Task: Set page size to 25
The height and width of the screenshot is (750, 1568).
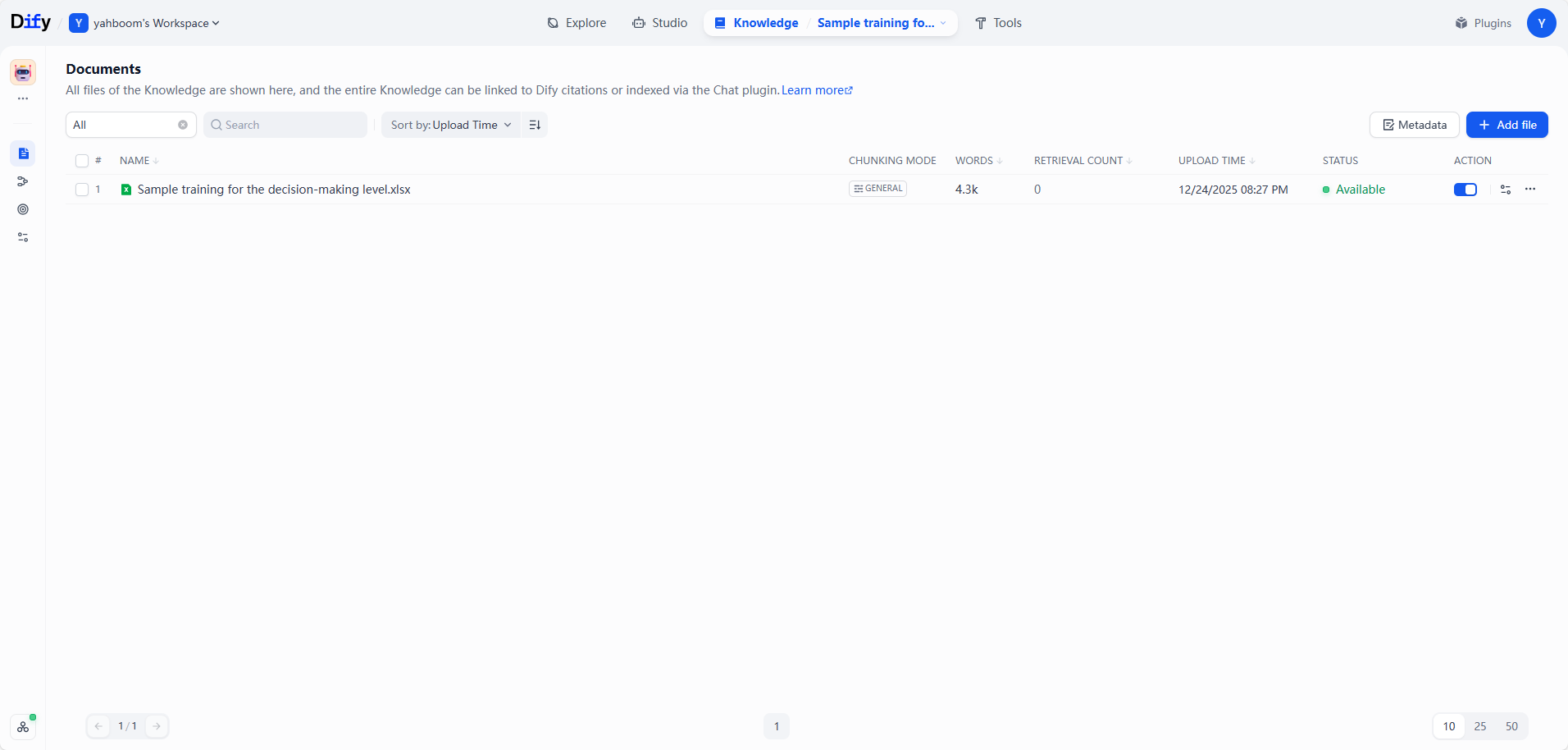Action: point(1480,726)
